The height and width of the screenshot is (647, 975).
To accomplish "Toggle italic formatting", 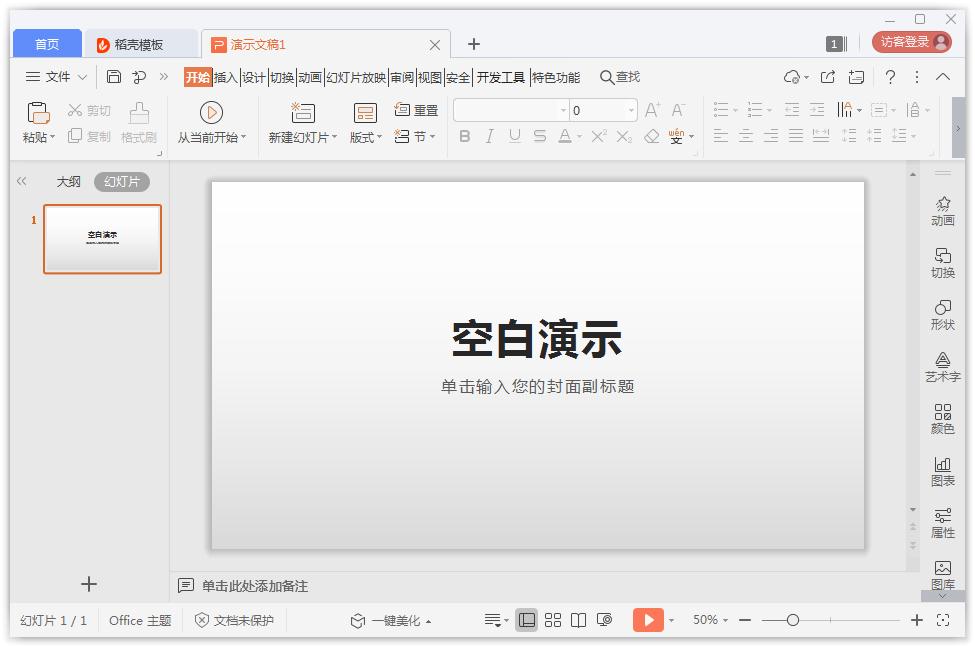I will [x=488, y=136].
